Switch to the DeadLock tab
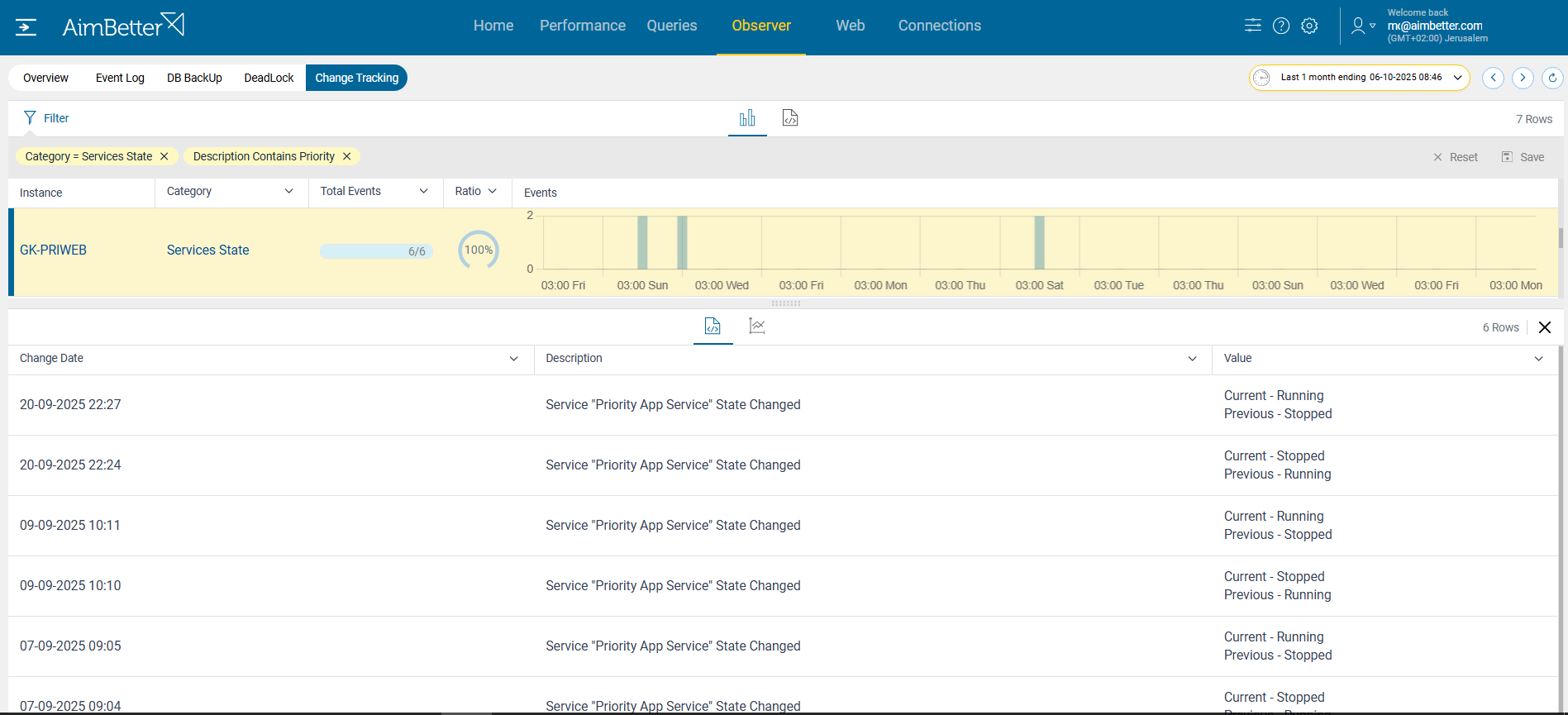 tap(269, 78)
